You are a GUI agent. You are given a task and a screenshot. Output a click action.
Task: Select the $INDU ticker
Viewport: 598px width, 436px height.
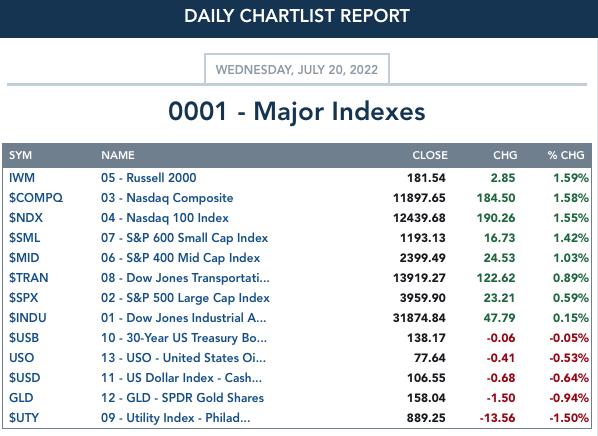(x=28, y=317)
